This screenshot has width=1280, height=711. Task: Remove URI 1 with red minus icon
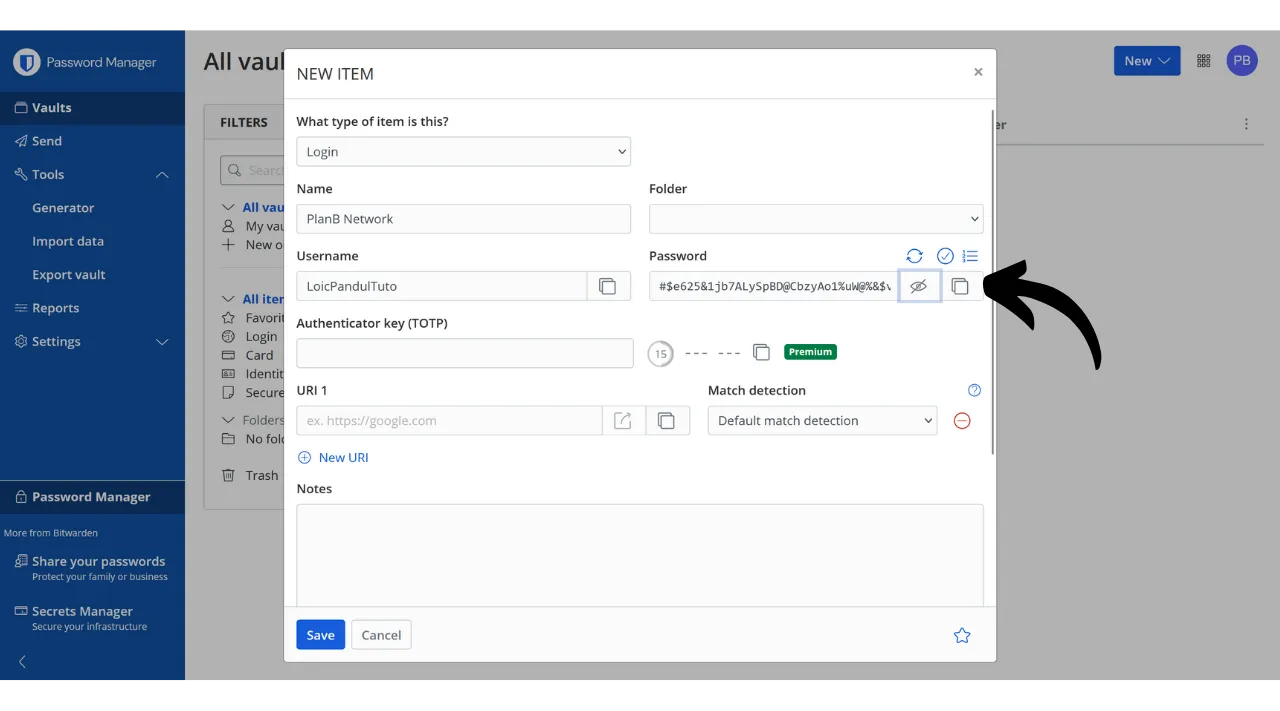(x=962, y=421)
